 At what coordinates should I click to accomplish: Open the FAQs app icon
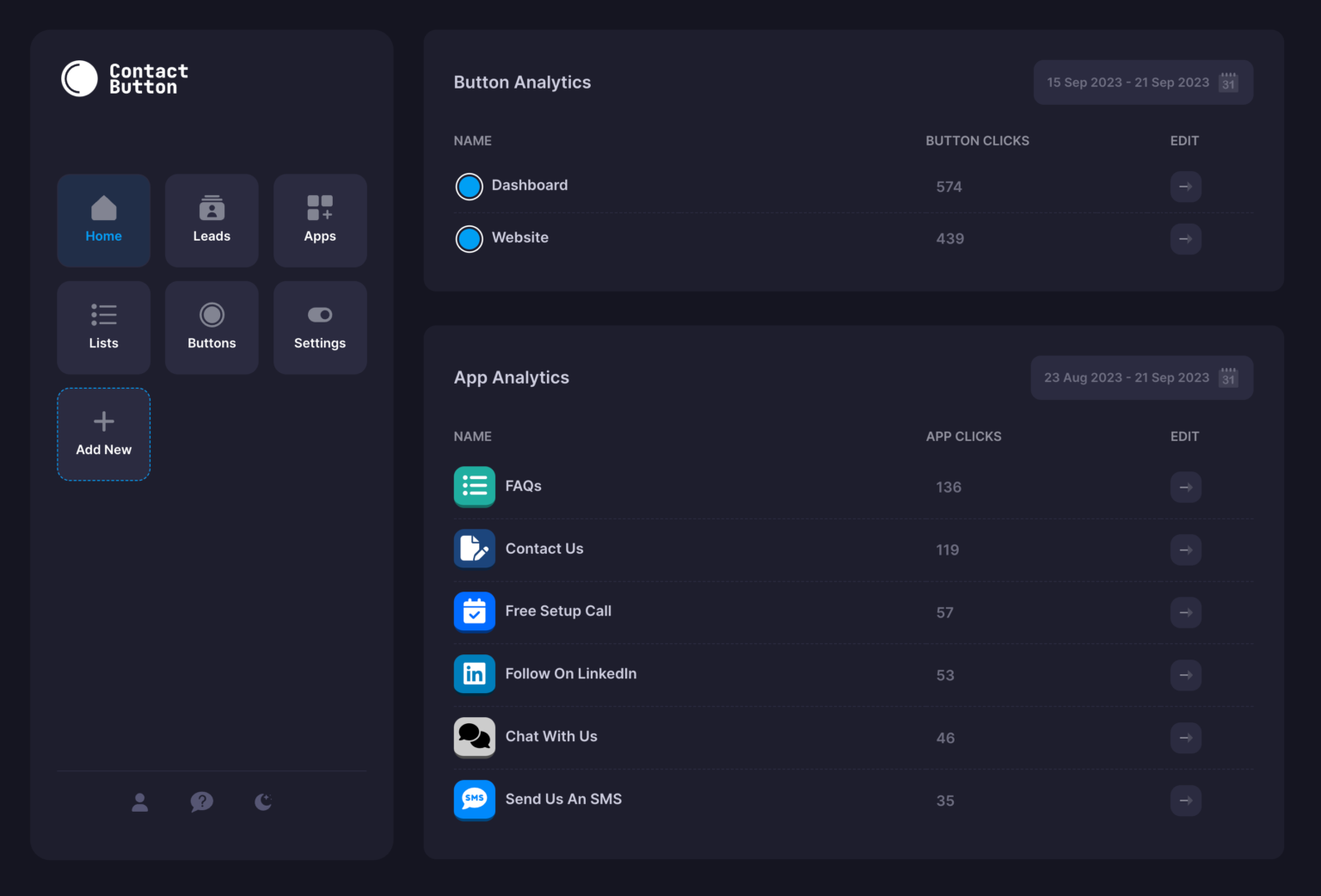pyautogui.click(x=474, y=487)
